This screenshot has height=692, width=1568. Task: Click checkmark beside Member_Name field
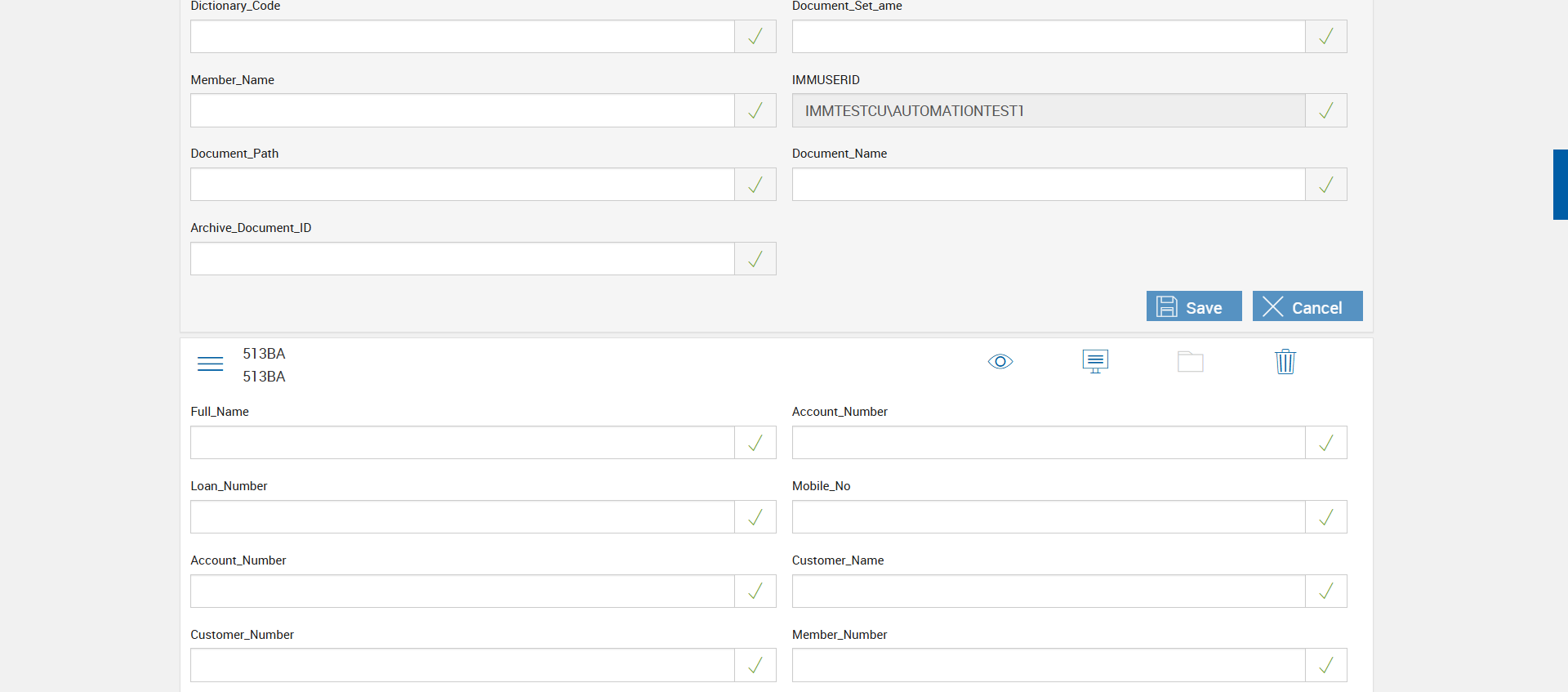click(x=755, y=110)
